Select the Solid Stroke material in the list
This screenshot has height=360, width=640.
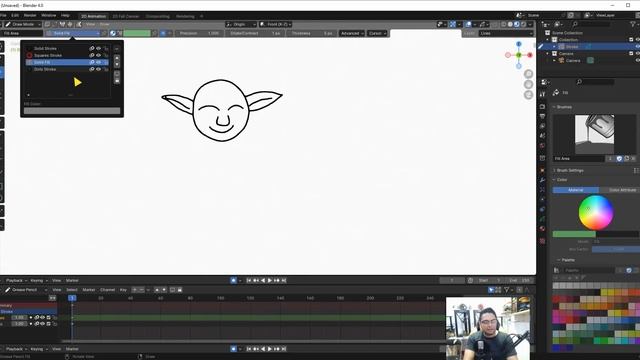pyautogui.click(x=67, y=48)
